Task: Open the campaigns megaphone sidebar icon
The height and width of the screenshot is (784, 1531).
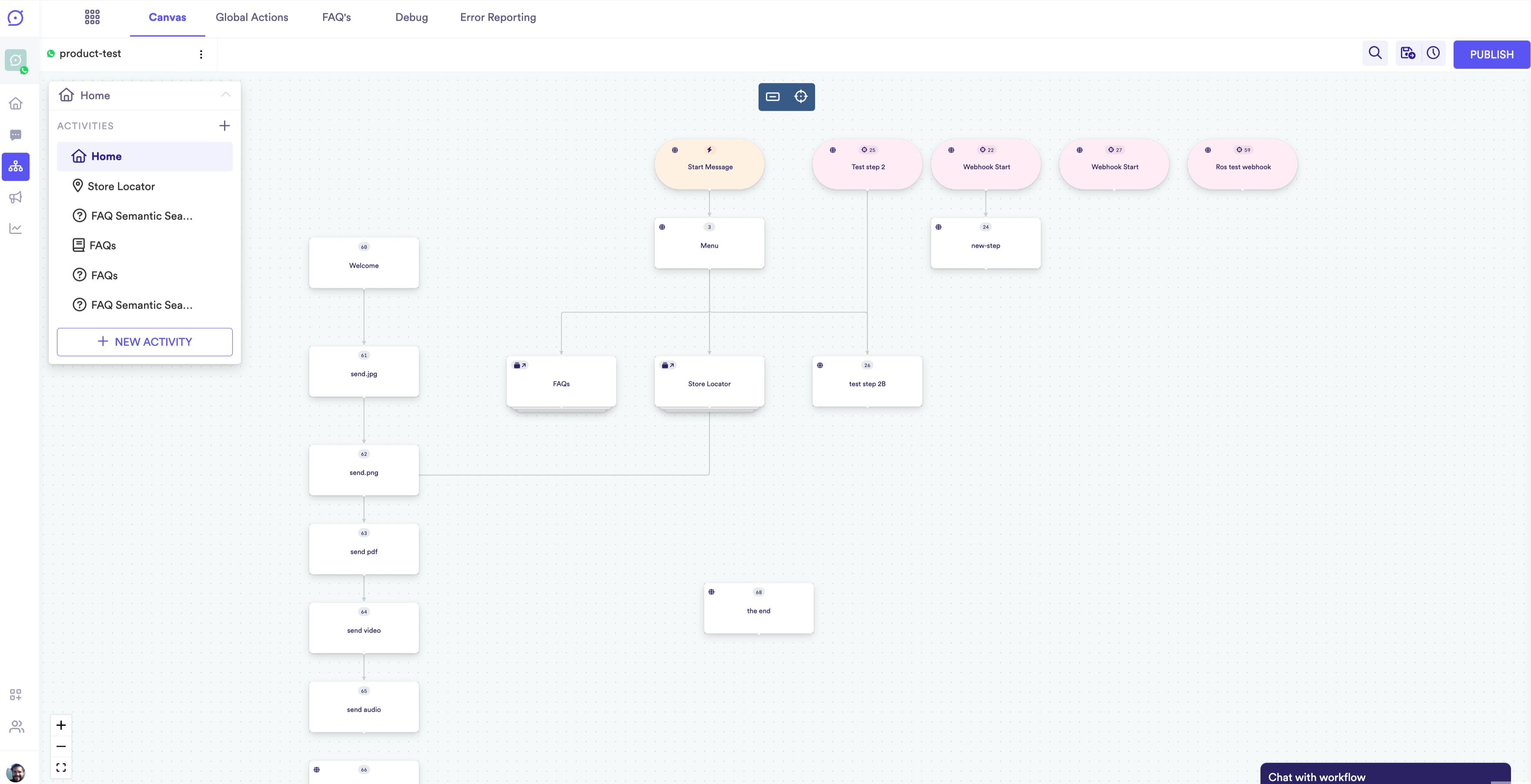Action: click(16, 197)
